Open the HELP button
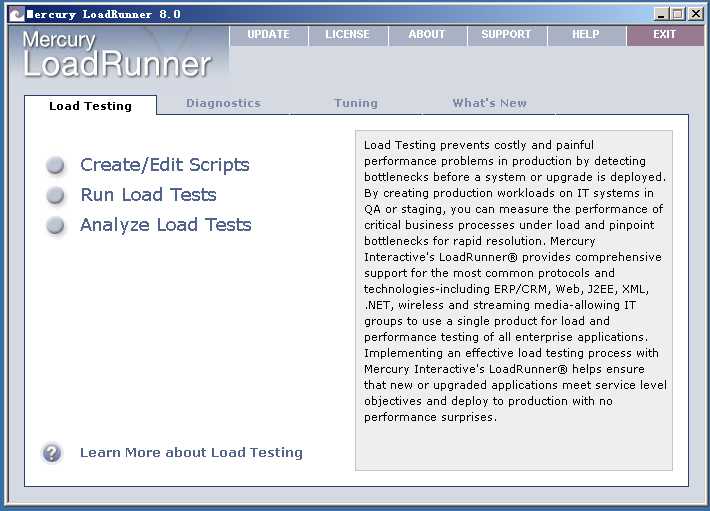This screenshot has width=710, height=511. (586, 35)
